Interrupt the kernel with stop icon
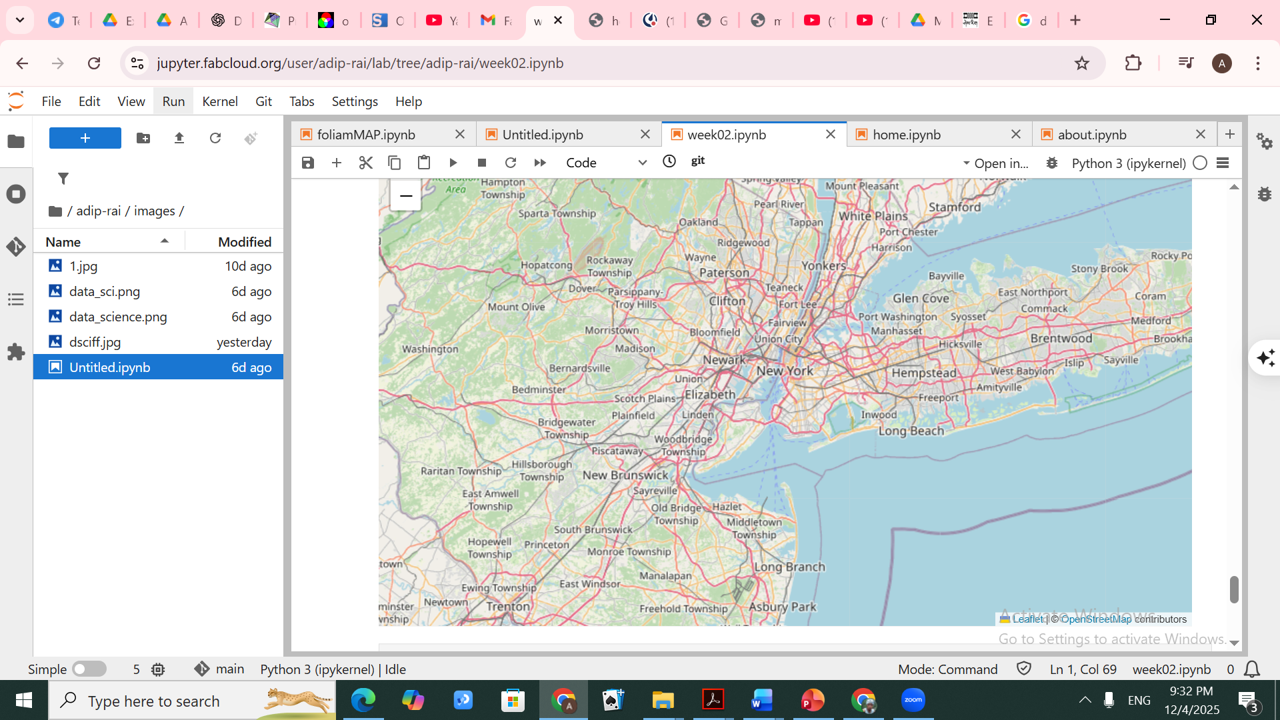 [482, 163]
